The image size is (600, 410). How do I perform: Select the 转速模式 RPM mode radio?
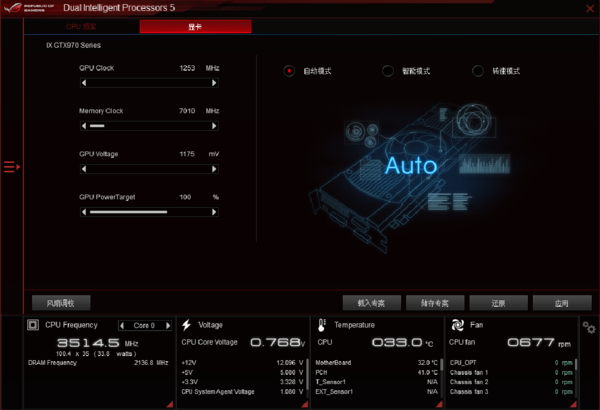478,71
